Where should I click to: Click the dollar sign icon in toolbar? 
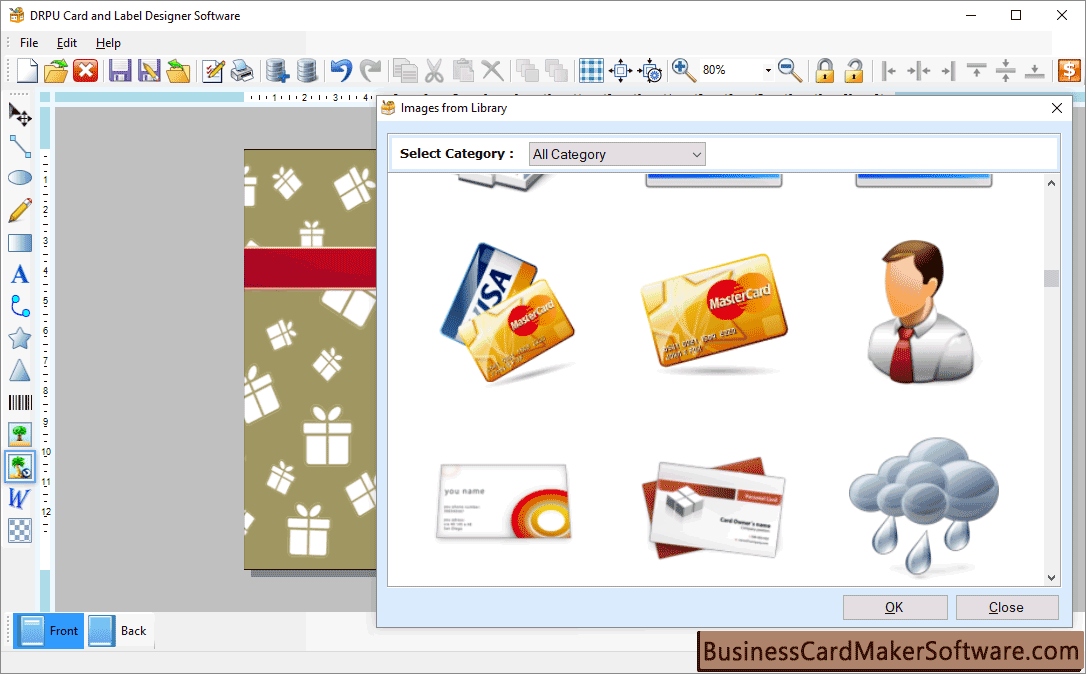[1069, 71]
